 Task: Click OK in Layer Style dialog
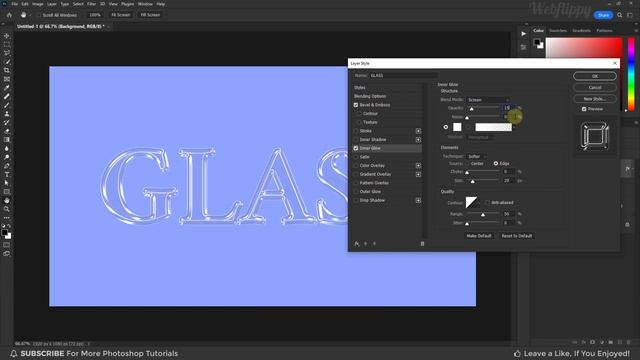(595, 76)
